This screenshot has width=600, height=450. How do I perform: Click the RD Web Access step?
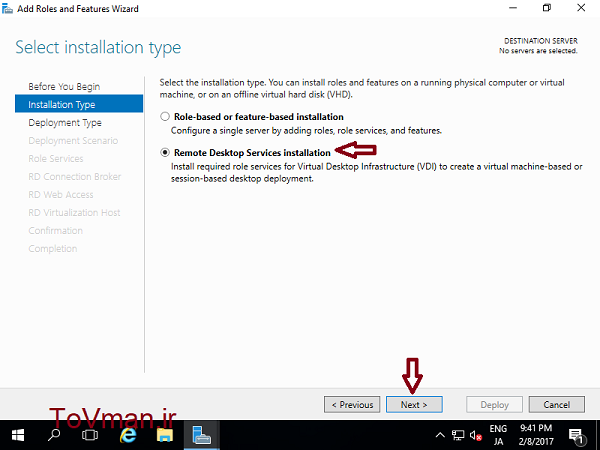click(61, 194)
